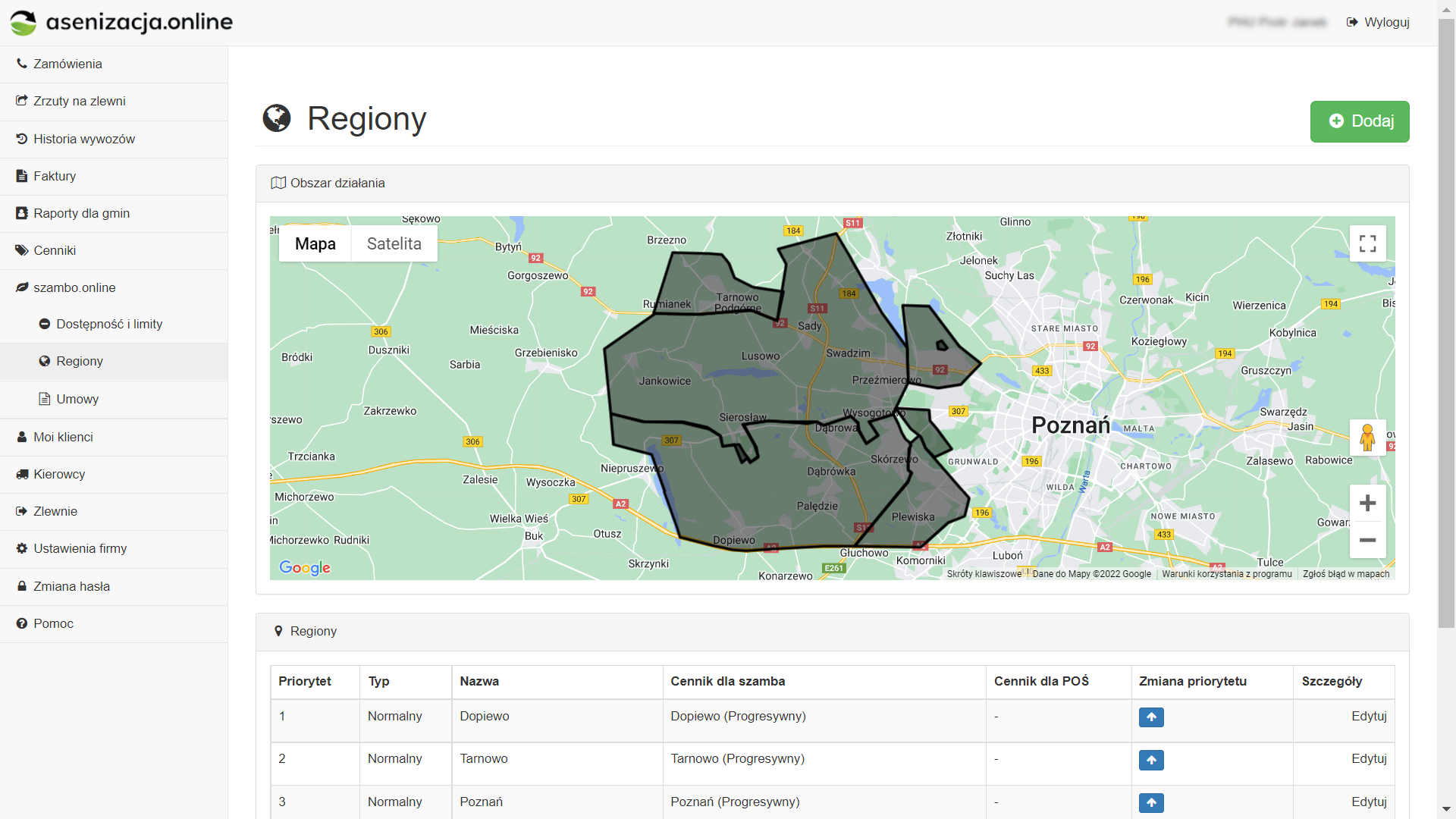Open Skróty klawiszowe map link
The width and height of the screenshot is (1456, 819).
(984, 574)
